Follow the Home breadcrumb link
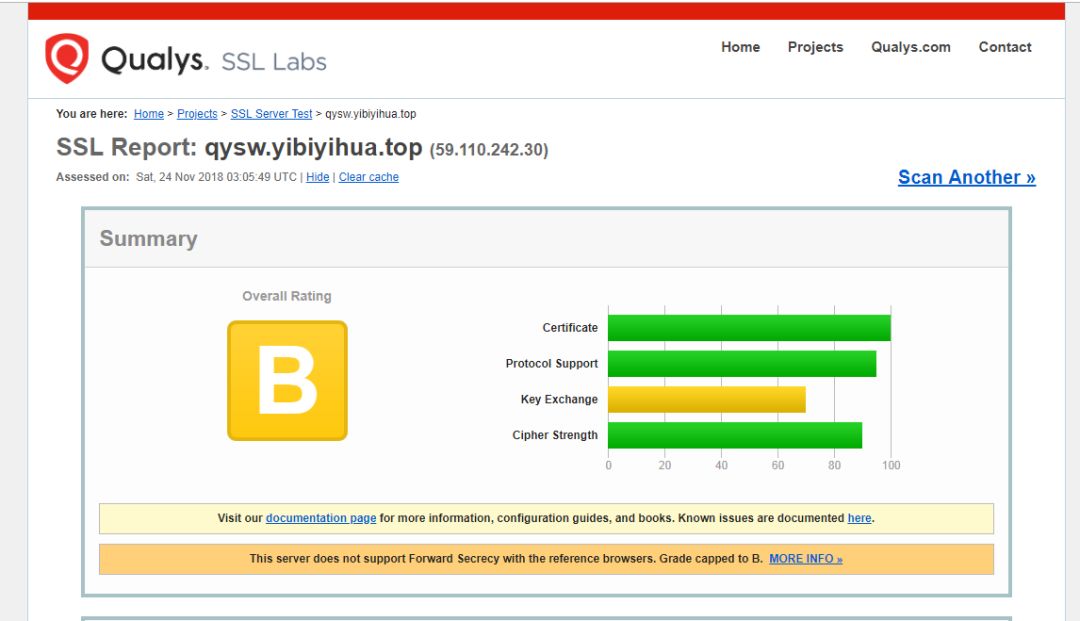This screenshot has width=1080, height=621. 149,114
